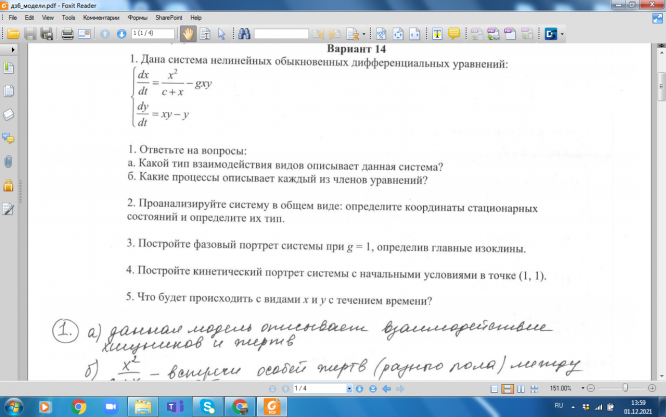Click the zoom out minus button
The width and height of the screenshot is (666, 417).
click(x=591, y=388)
